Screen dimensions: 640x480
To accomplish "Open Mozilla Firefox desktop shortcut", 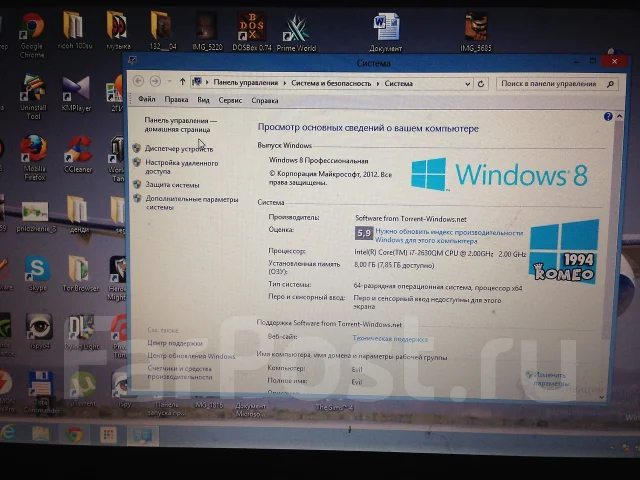I will point(34,158).
